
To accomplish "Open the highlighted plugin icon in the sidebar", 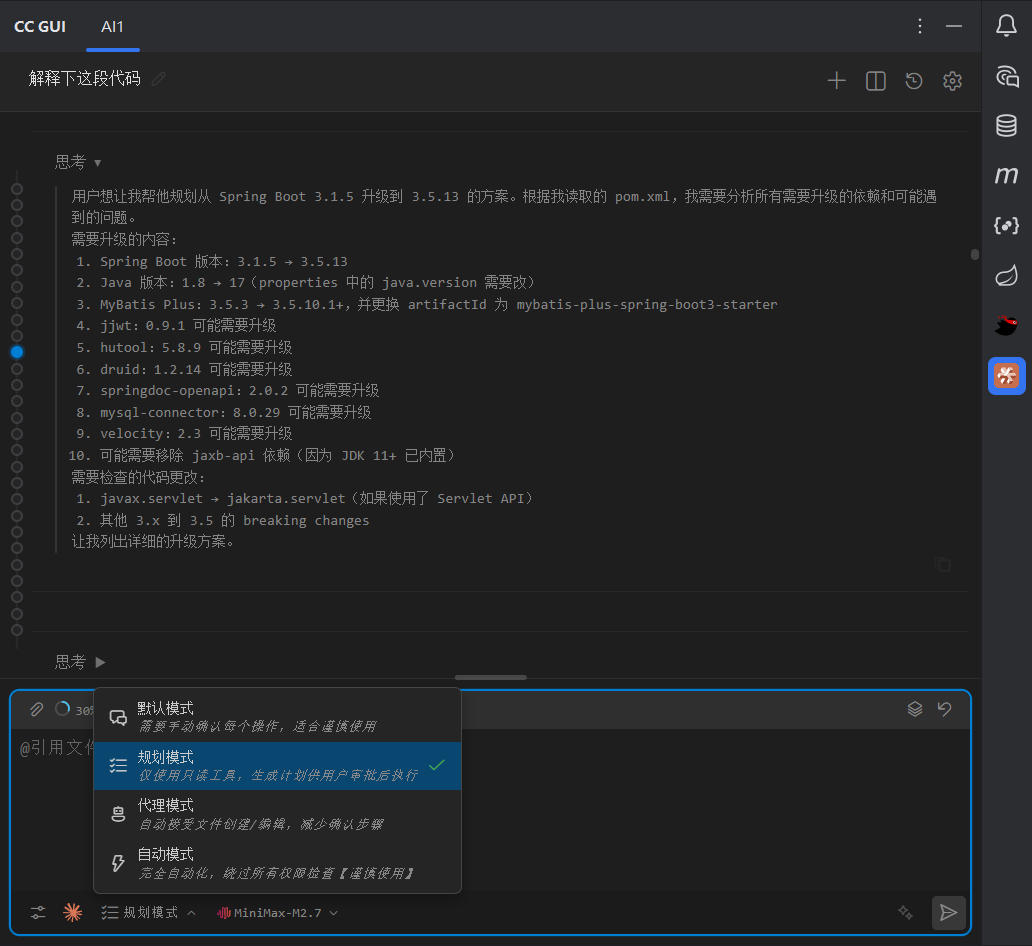I will pos(1006,376).
